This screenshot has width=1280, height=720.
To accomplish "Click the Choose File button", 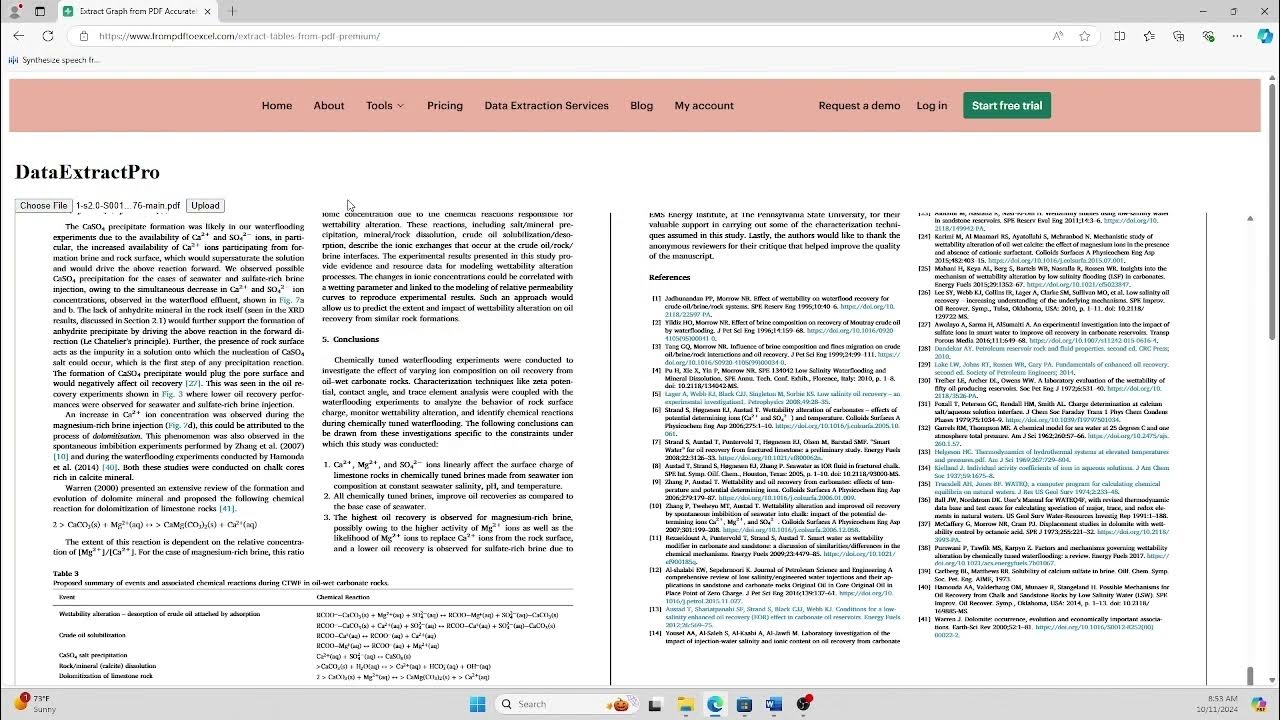I will [x=43, y=206].
